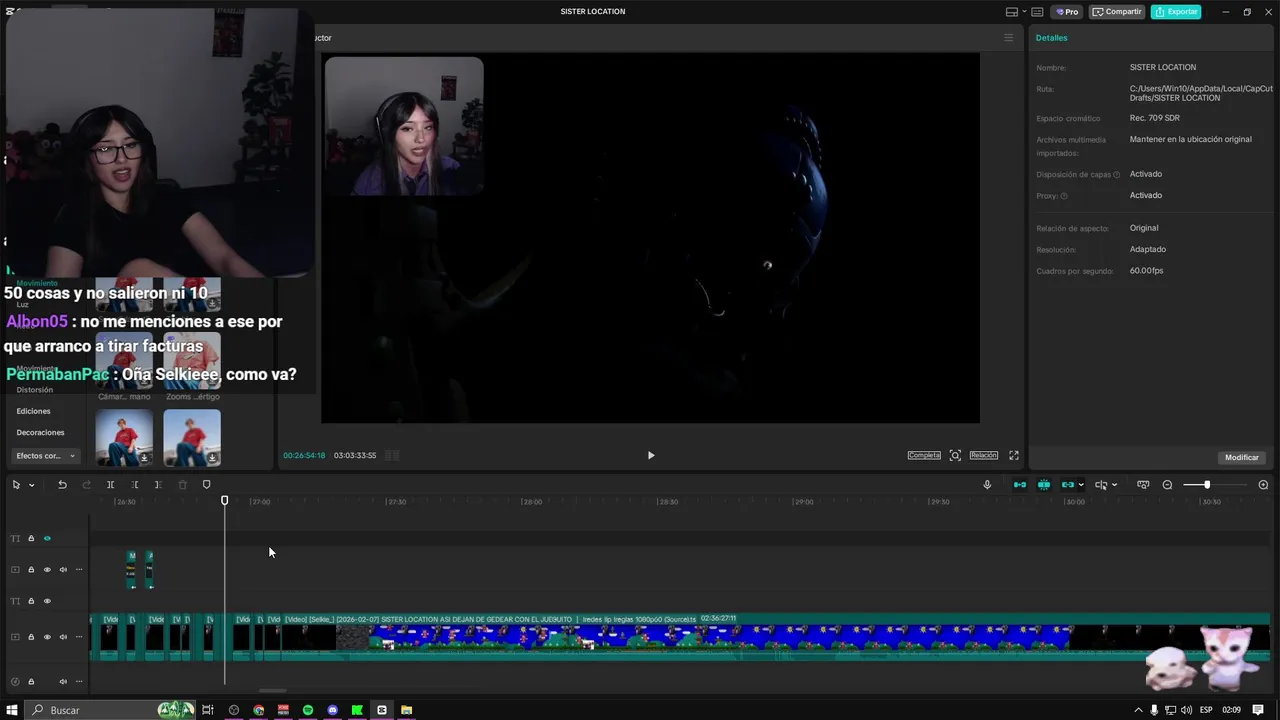Open Discord from the Windows taskbar
Viewport: 1280px width, 720px height.
pyautogui.click(x=333, y=710)
